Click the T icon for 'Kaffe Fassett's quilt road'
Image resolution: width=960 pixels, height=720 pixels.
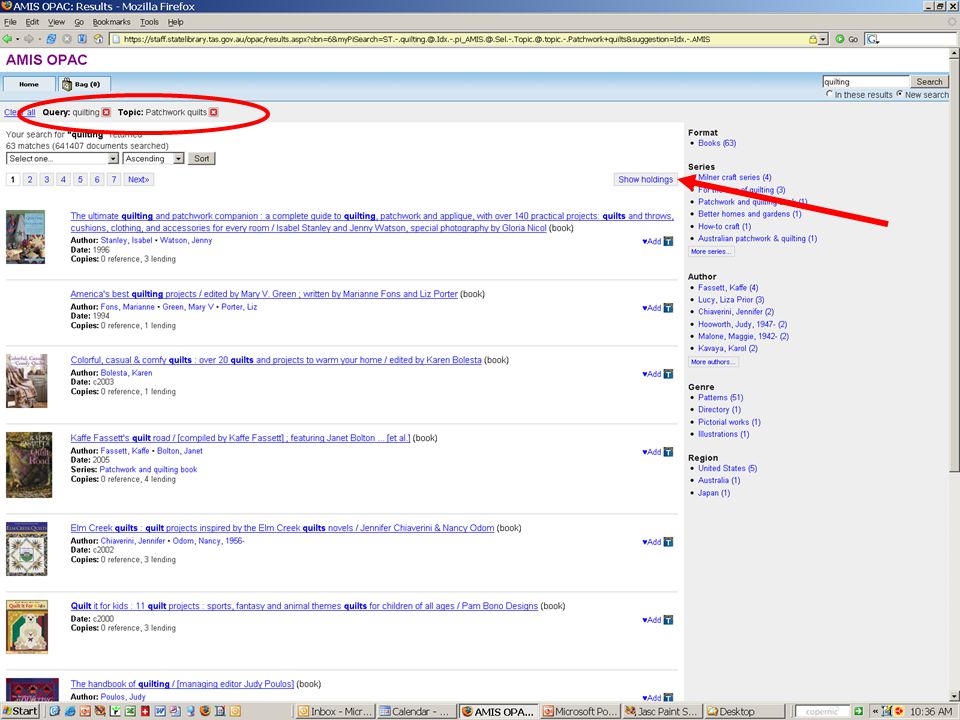669,452
